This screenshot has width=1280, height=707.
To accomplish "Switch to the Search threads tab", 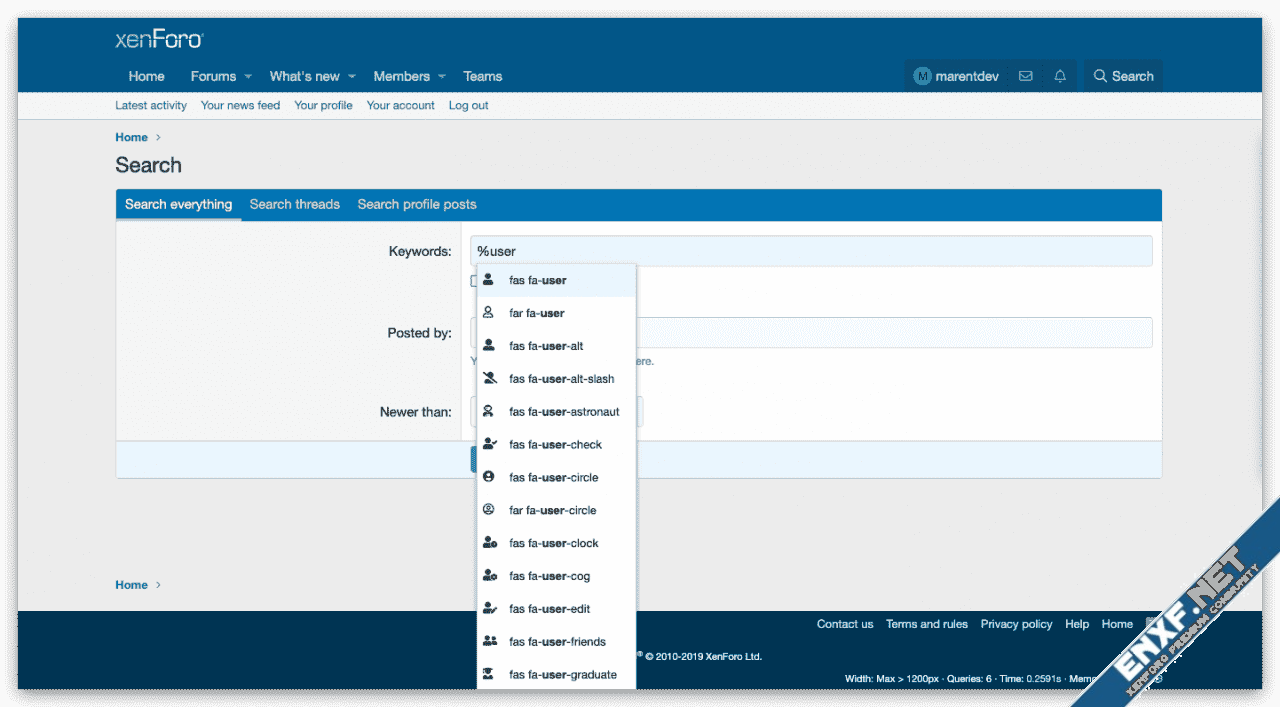I will tap(295, 204).
